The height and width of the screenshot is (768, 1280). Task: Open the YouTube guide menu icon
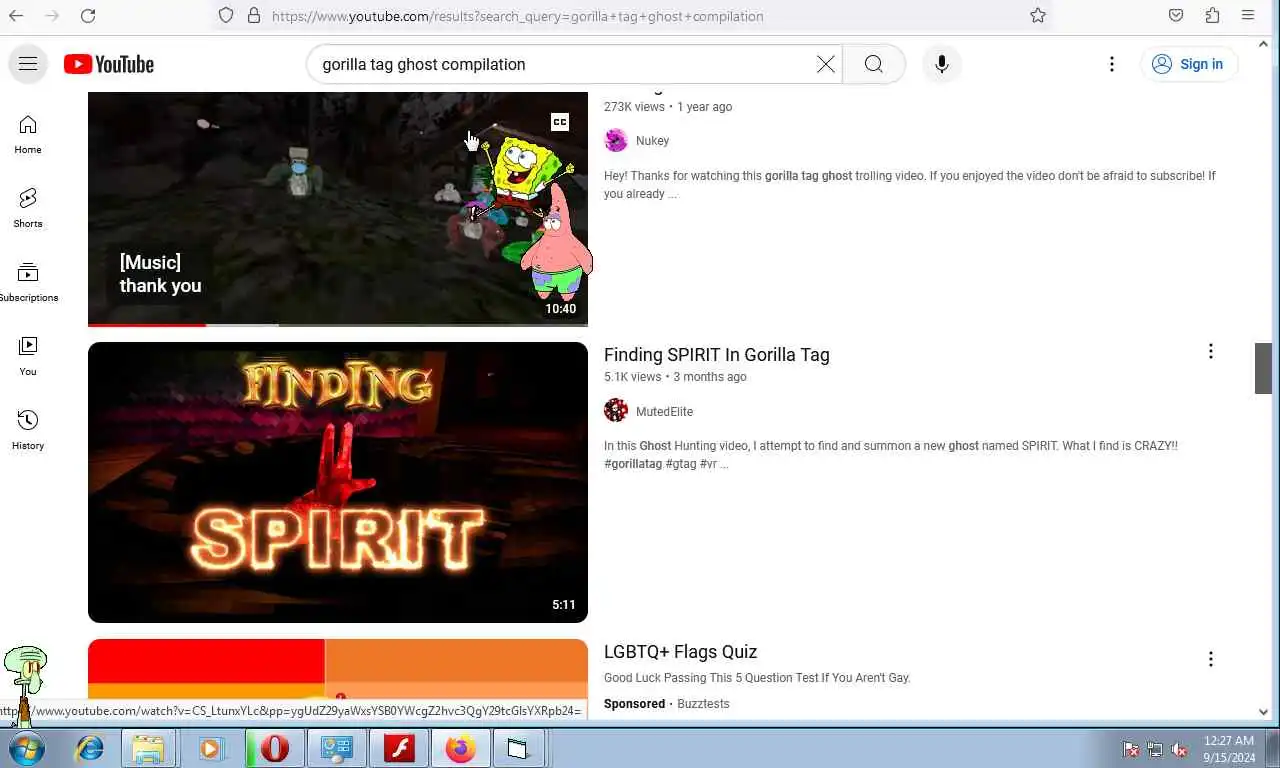28,64
